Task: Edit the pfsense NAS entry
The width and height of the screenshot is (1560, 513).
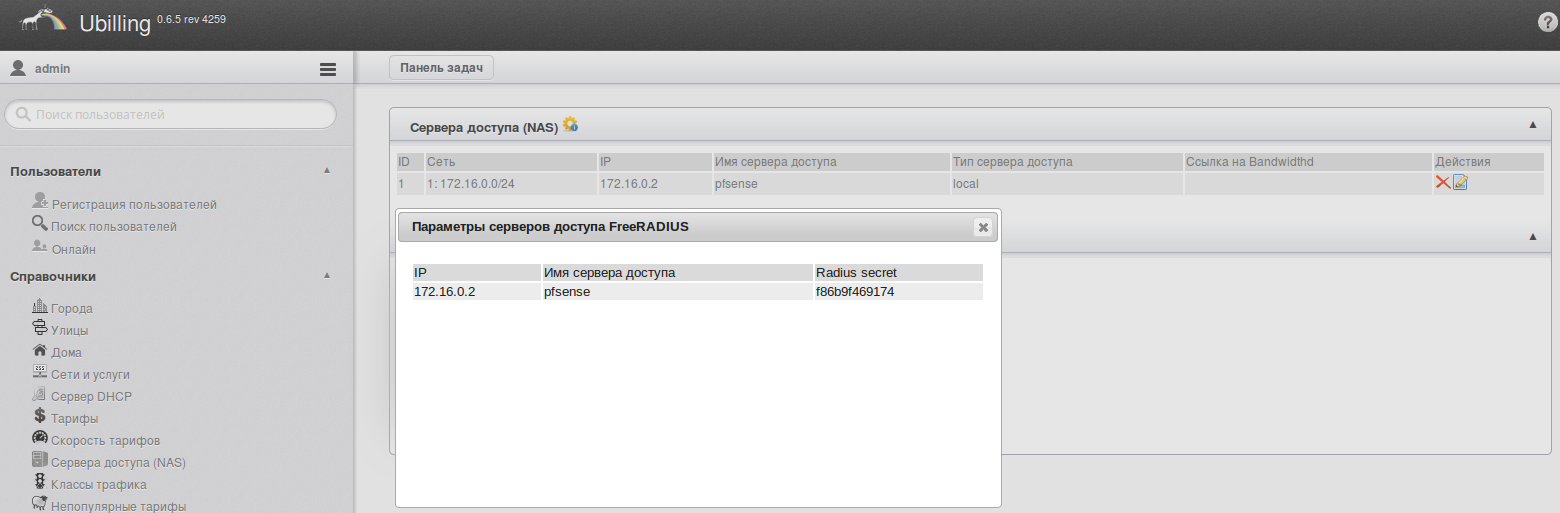Action: click(1460, 182)
